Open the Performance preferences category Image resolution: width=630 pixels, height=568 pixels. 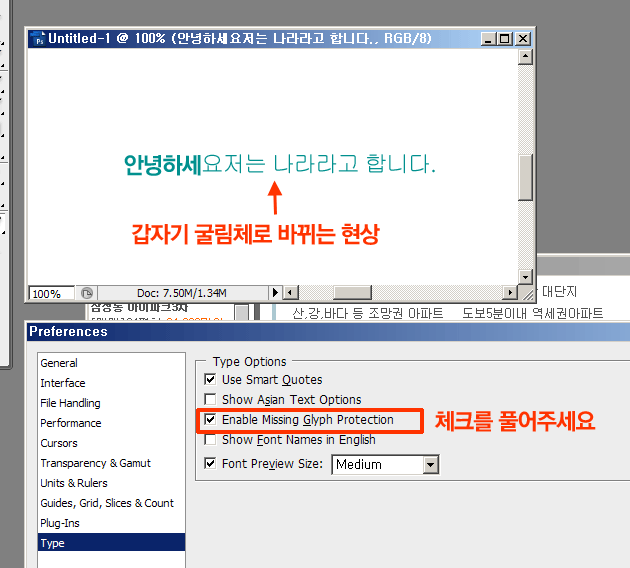click(70, 423)
